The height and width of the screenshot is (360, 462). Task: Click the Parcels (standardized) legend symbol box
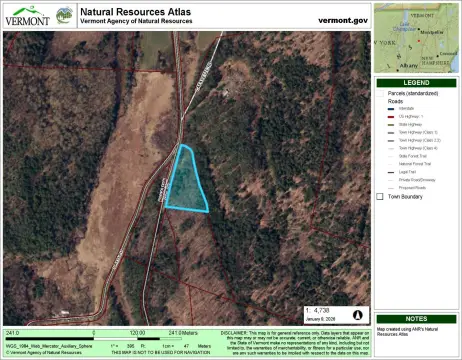coord(380,93)
